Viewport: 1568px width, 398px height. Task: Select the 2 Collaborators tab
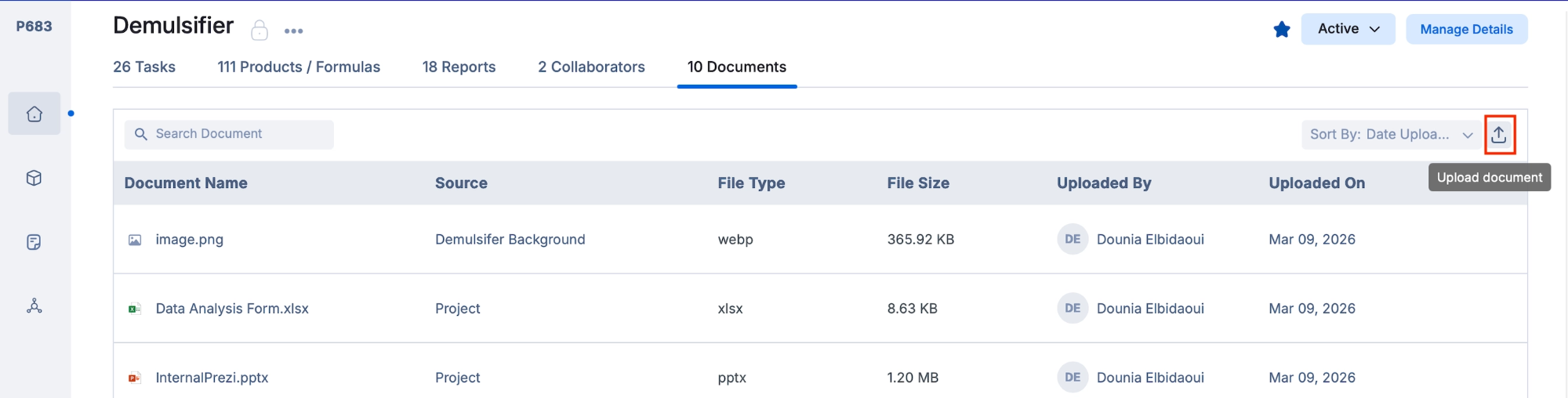point(591,67)
